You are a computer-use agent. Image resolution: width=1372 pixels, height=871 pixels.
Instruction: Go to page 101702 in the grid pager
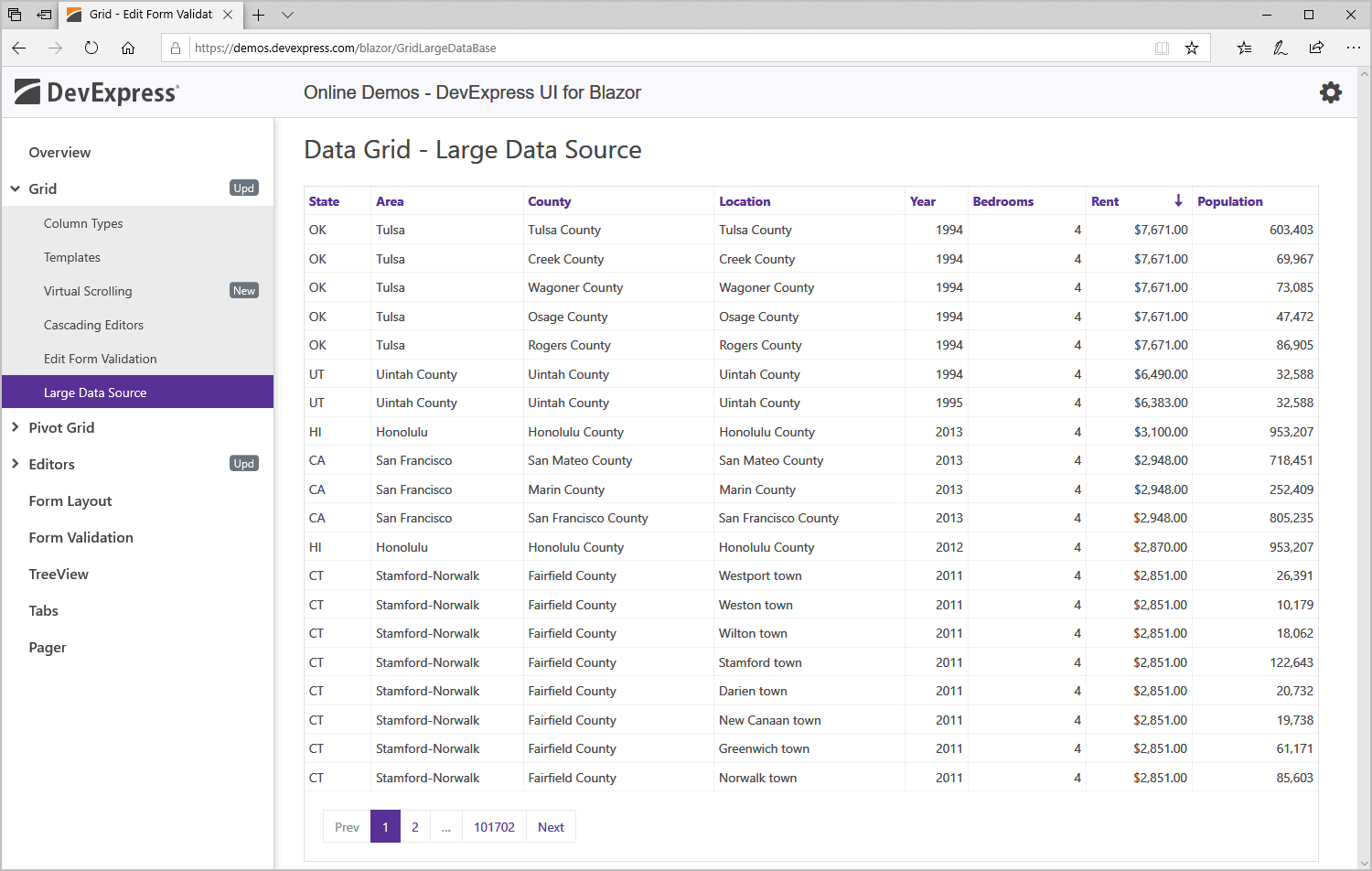494,826
